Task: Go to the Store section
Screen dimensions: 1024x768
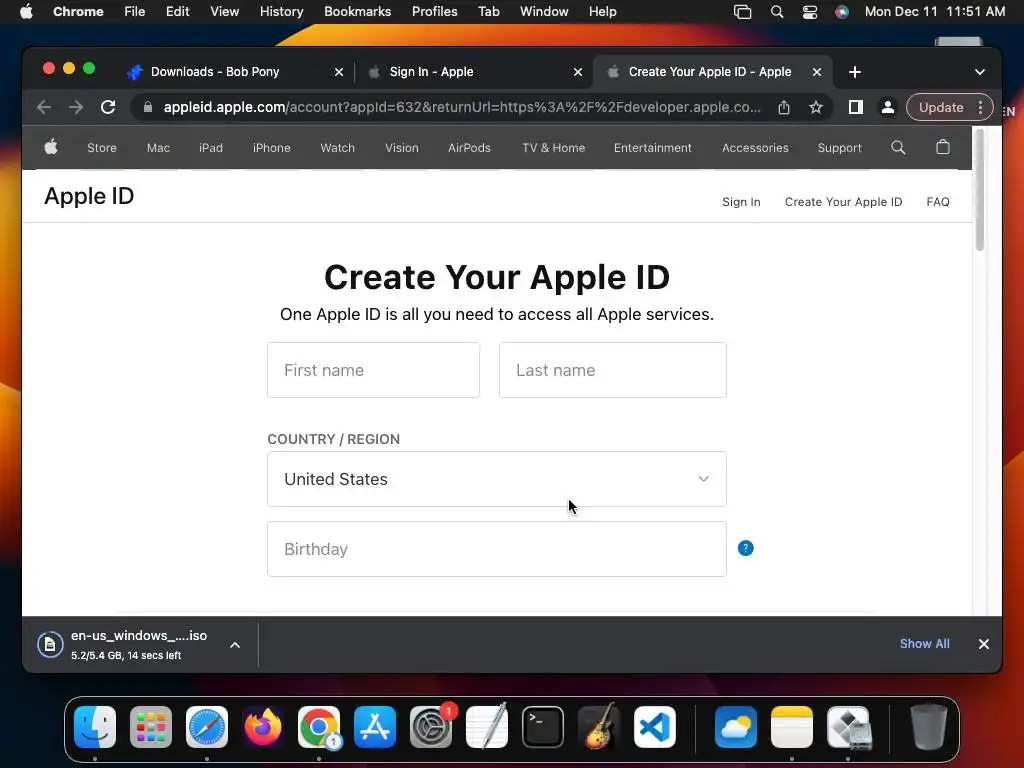Action: pos(102,148)
